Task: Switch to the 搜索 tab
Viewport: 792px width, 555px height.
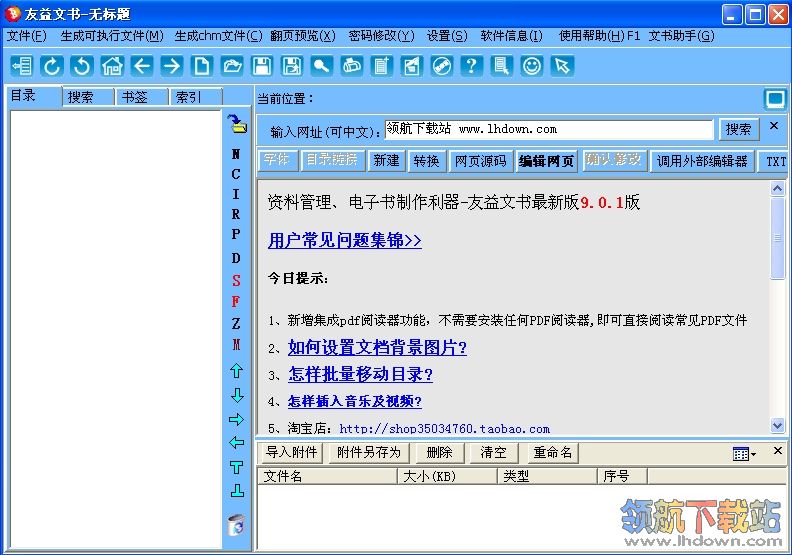Action: [88, 97]
